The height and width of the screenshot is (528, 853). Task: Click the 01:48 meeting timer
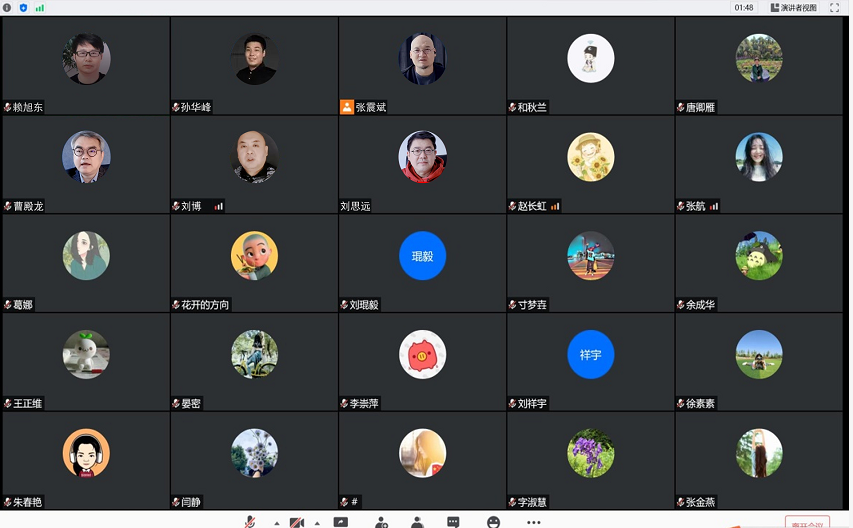coord(744,8)
